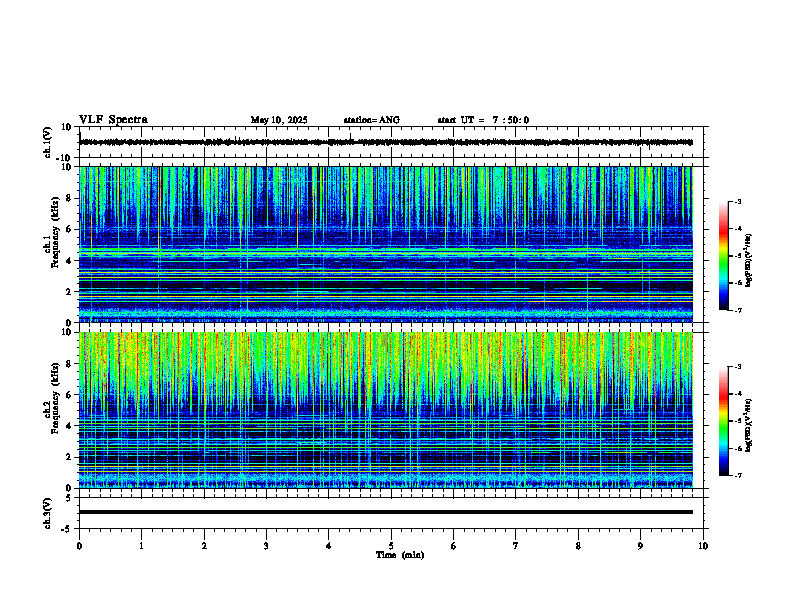Click the "Time (min)" x-axis label

tap(400, 555)
